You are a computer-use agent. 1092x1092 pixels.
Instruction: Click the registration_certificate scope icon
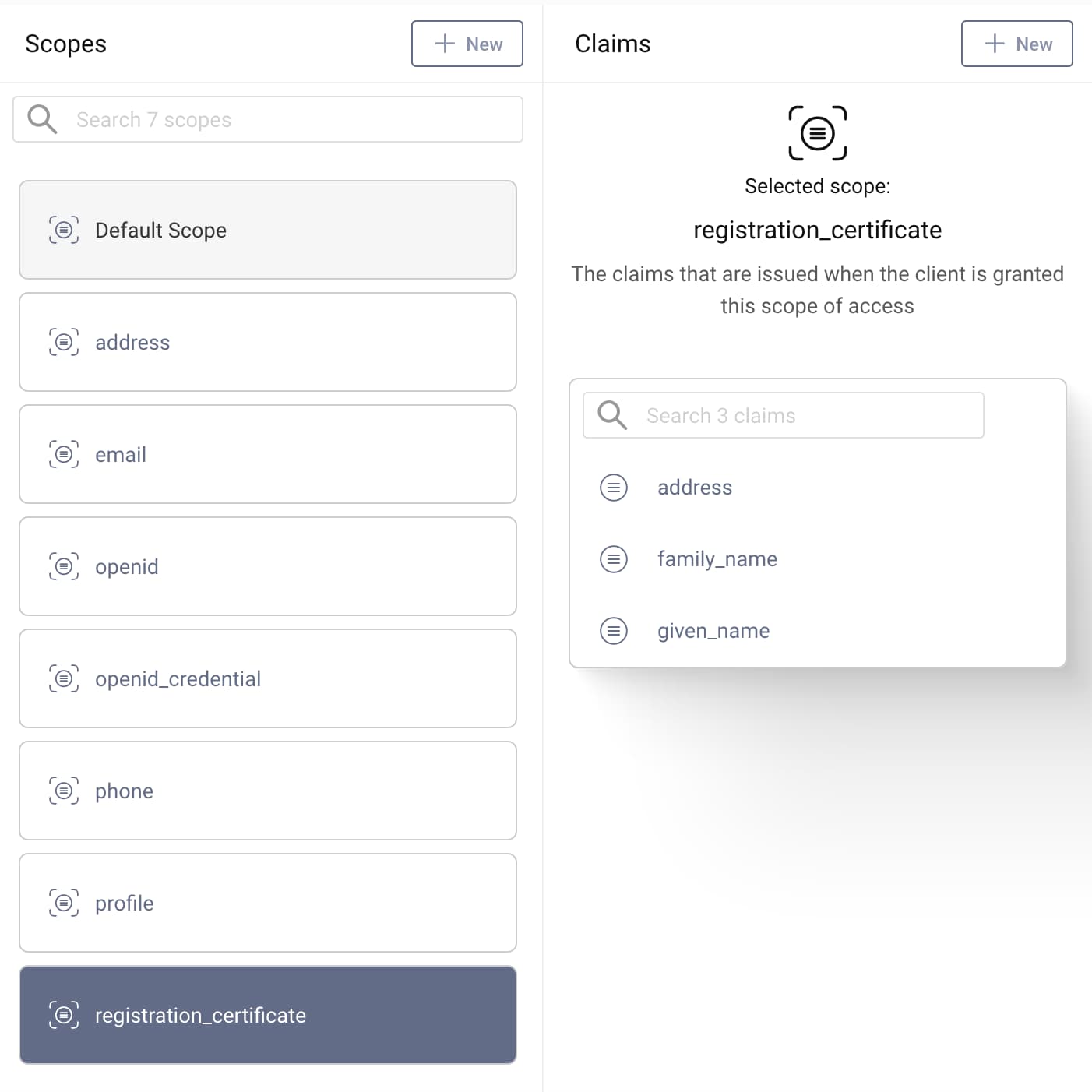[63, 1015]
